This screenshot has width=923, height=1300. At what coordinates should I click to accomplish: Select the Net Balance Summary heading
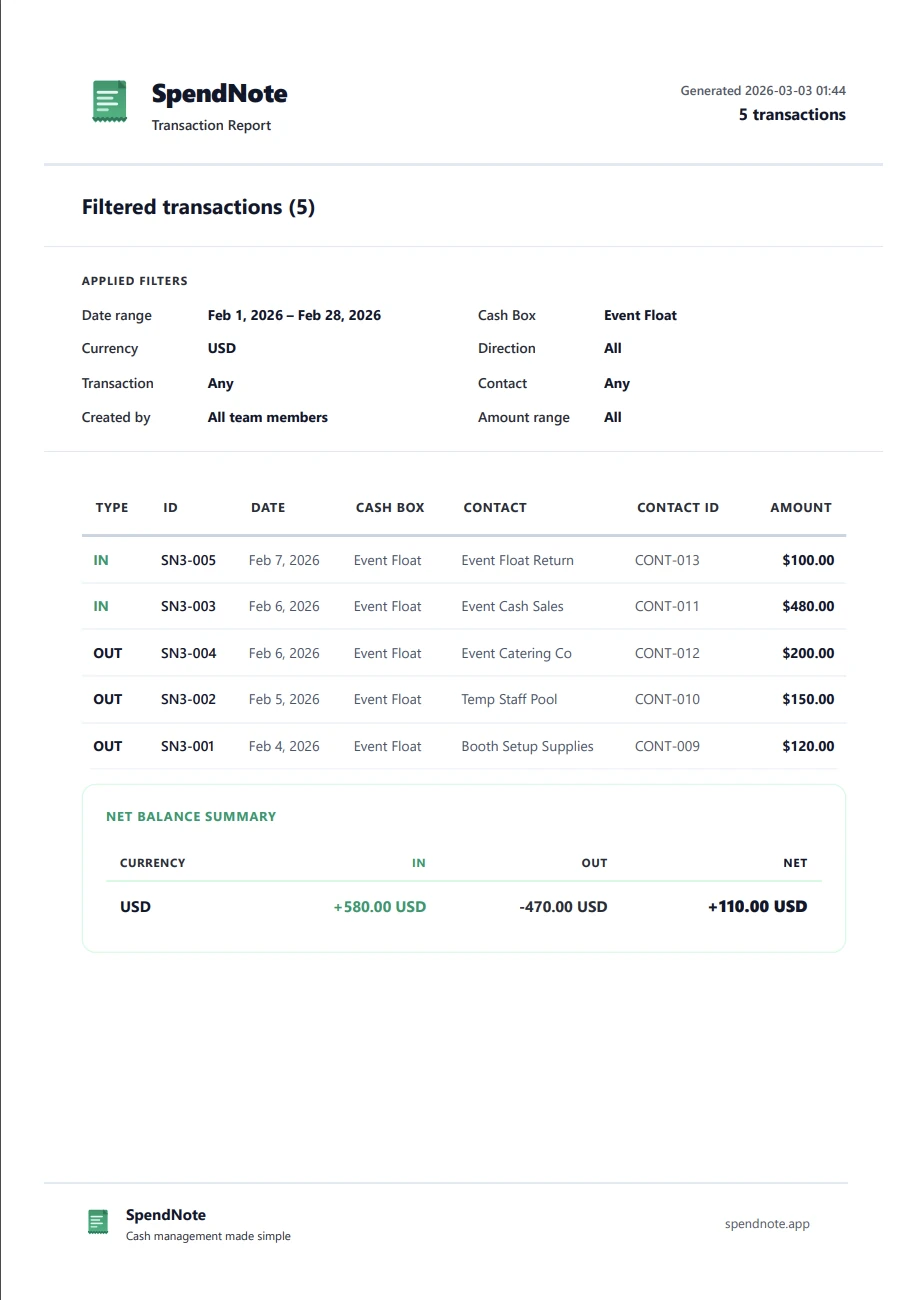(x=190, y=816)
